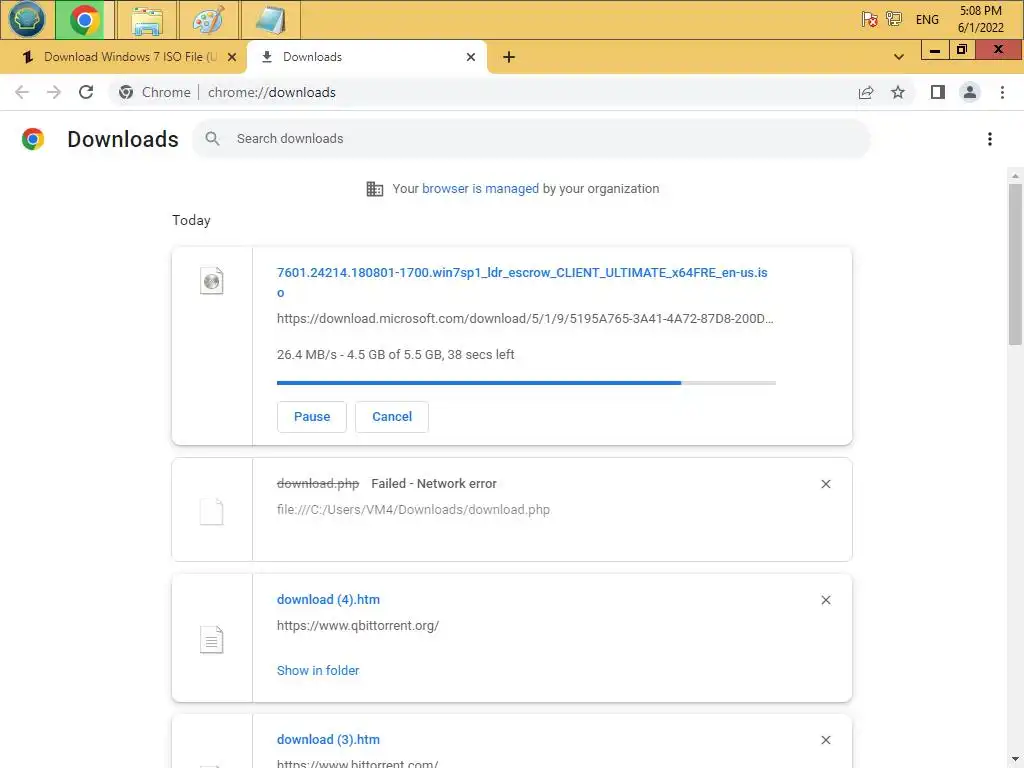
Task: Go back with the browser back arrow
Action: [x=22, y=92]
